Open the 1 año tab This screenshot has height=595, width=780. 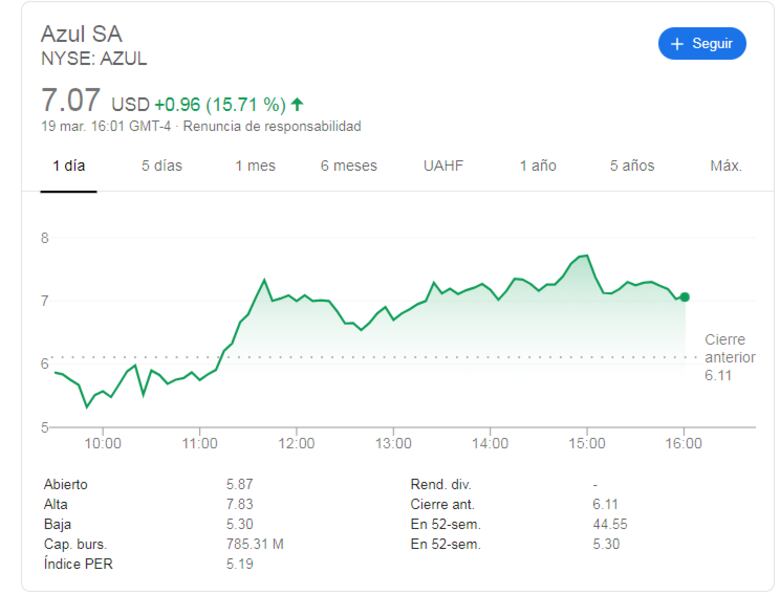538,166
